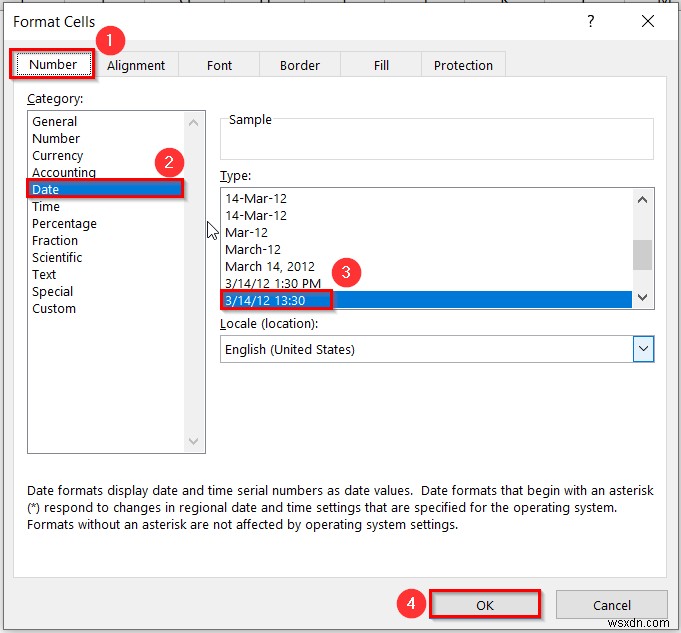Choose the Accounting category
The width and height of the screenshot is (681, 633).
pyautogui.click(x=106, y=172)
